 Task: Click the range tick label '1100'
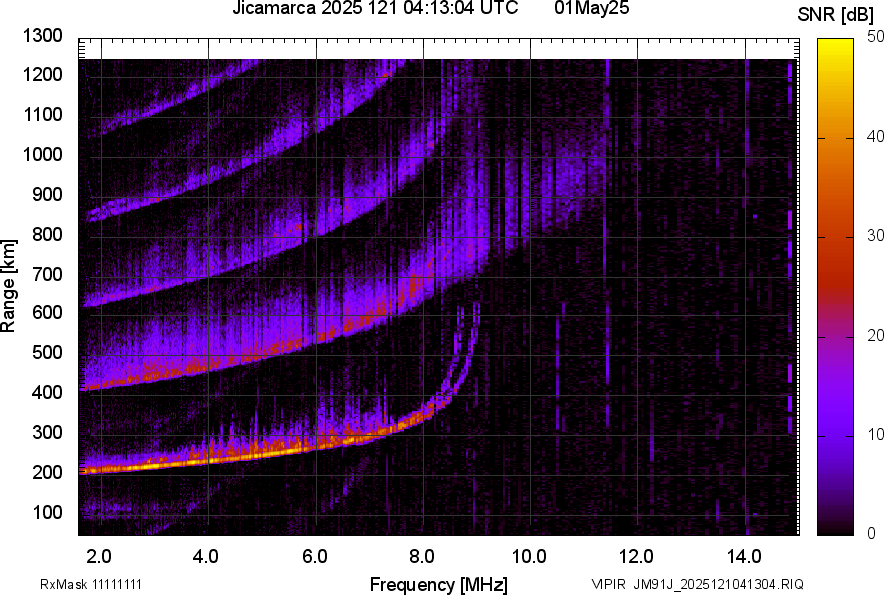click(x=42, y=114)
